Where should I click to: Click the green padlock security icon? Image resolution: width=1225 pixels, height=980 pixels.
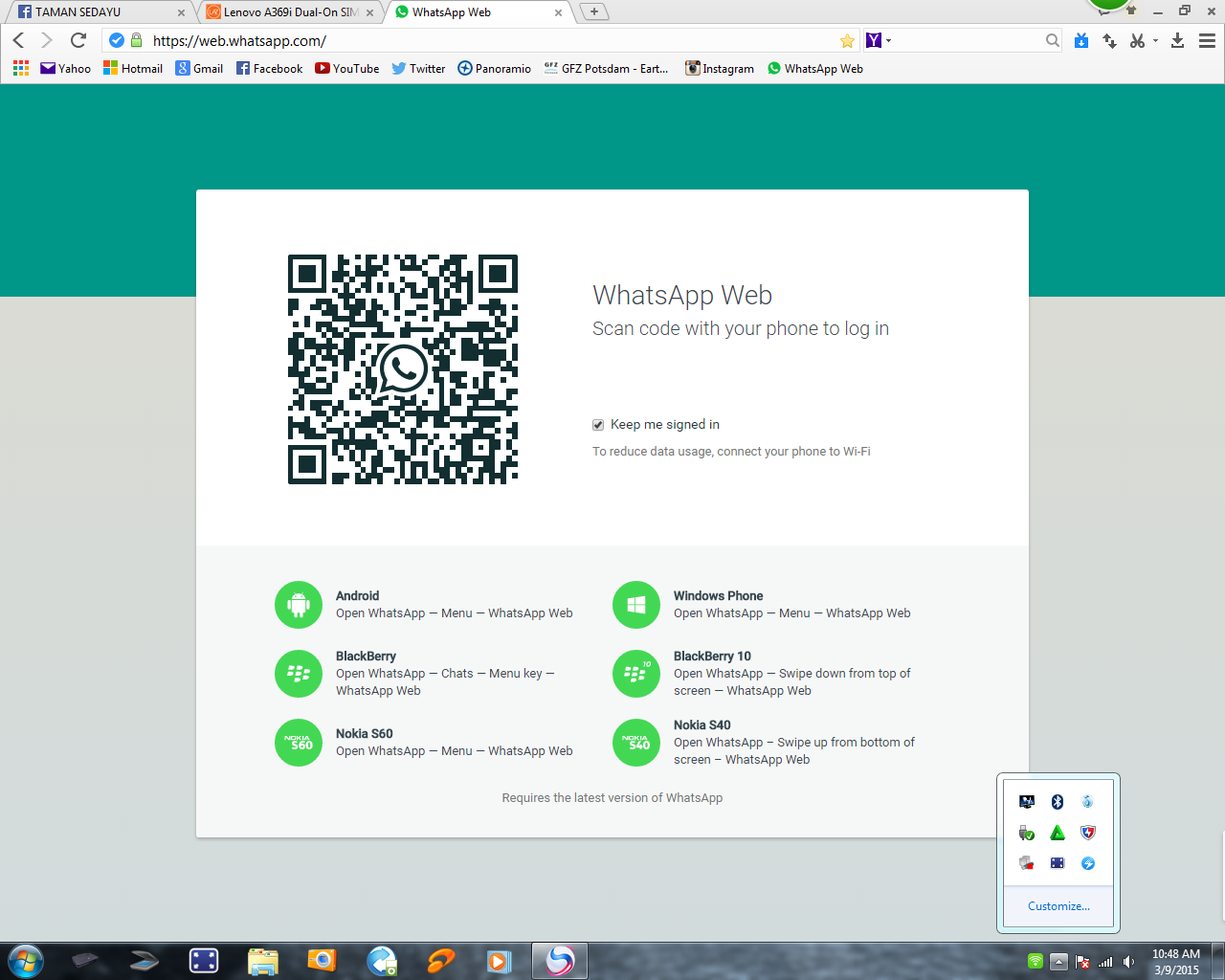point(137,40)
